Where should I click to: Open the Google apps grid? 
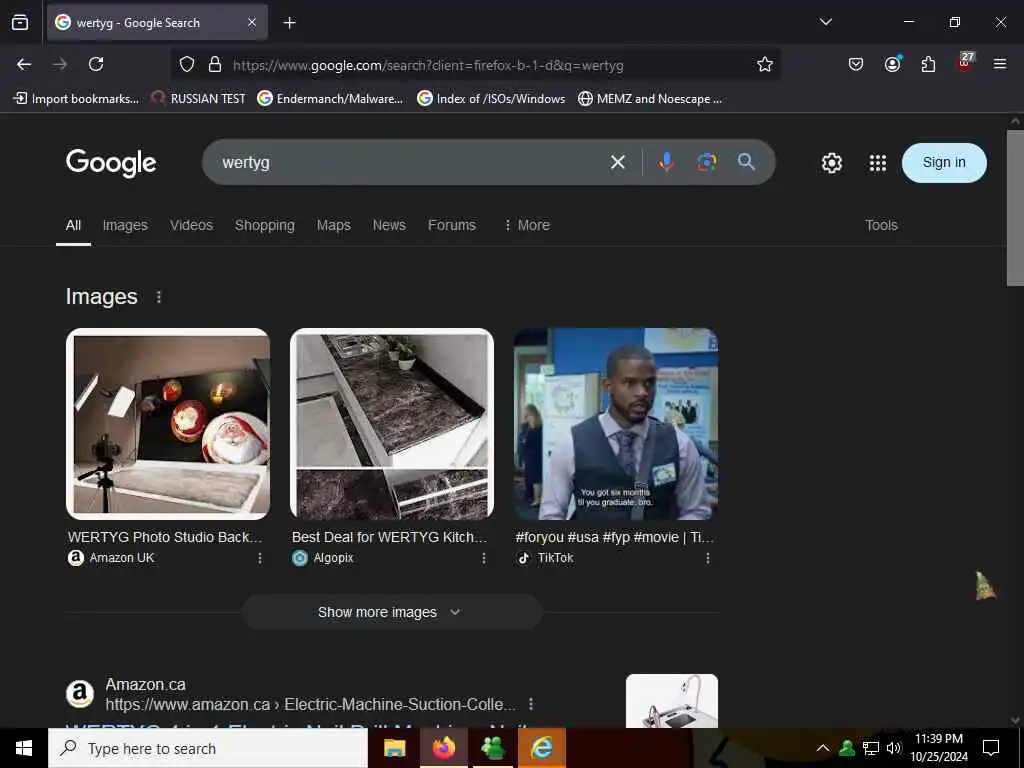tap(878, 163)
